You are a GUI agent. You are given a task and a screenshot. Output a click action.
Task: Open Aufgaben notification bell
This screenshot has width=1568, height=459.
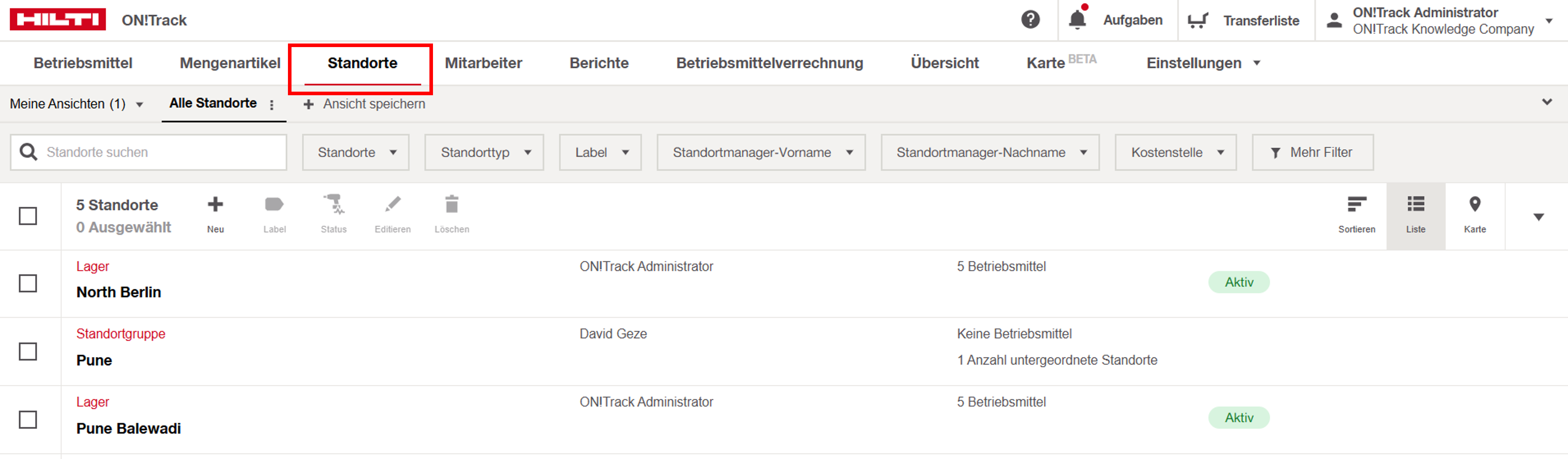pyautogui.click(x=1077, y=20)
